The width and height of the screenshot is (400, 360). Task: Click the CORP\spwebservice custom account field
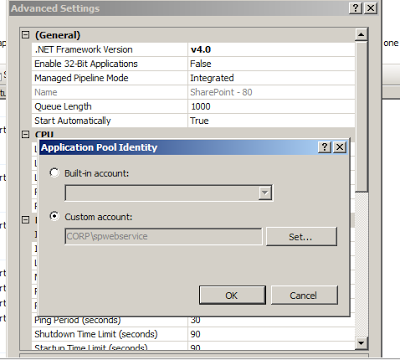[163, 236]
